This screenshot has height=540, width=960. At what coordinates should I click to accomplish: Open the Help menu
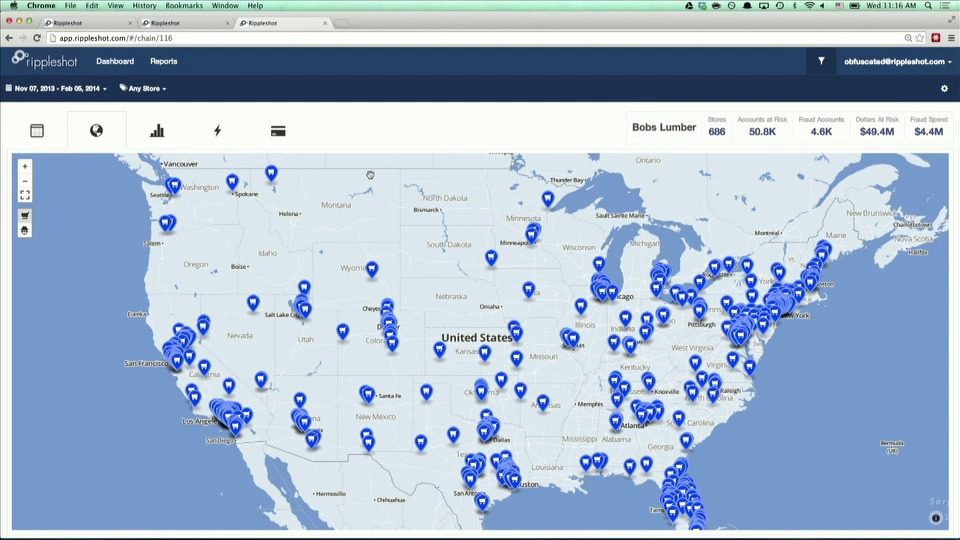[255, 6]
